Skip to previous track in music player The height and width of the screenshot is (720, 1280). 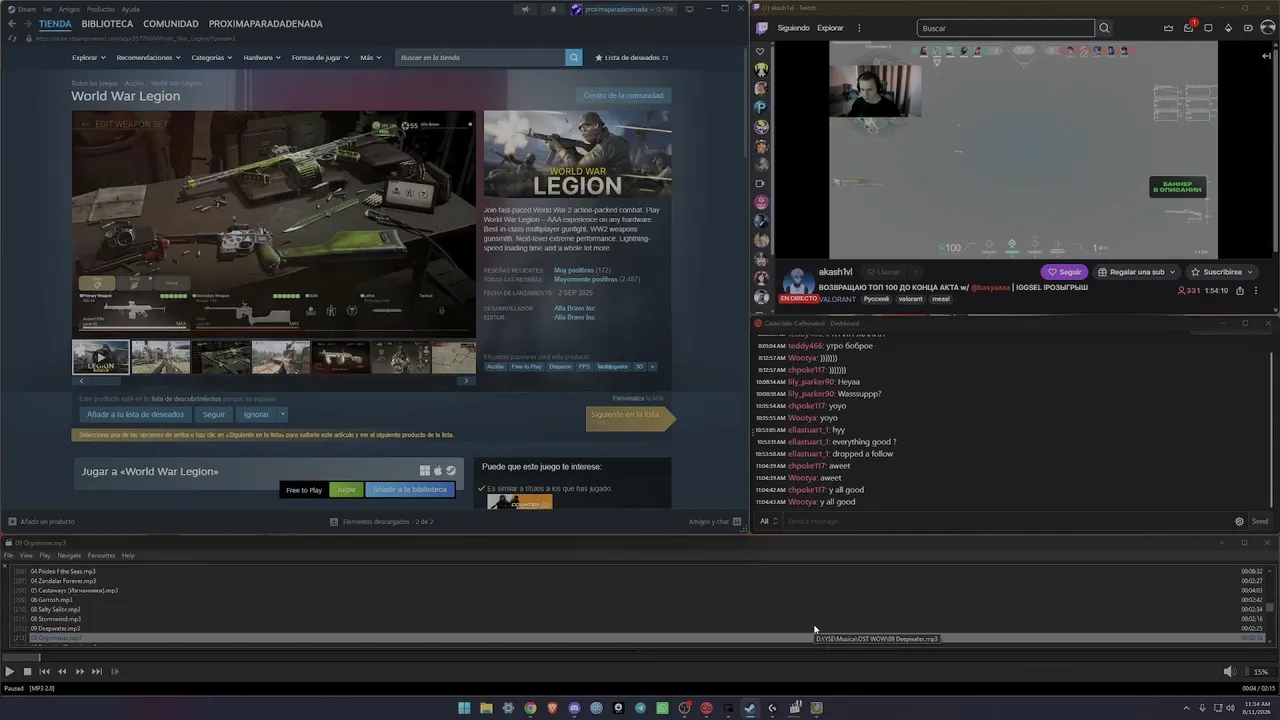pyautogui.click(x=44, y=672)
